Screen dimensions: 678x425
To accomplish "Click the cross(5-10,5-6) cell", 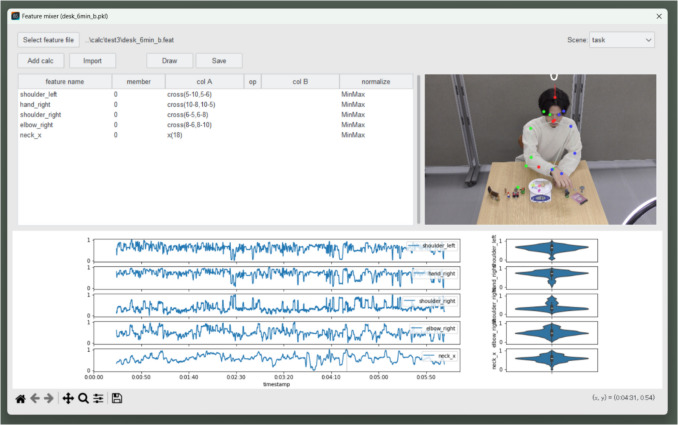I will coord(189,94).
